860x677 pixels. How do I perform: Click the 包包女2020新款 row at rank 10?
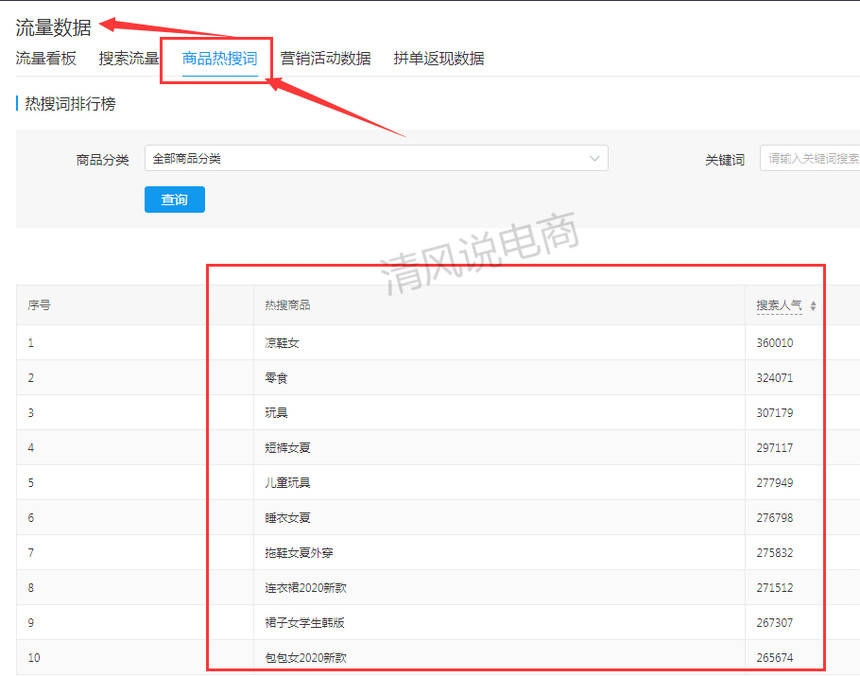[303, 657]
